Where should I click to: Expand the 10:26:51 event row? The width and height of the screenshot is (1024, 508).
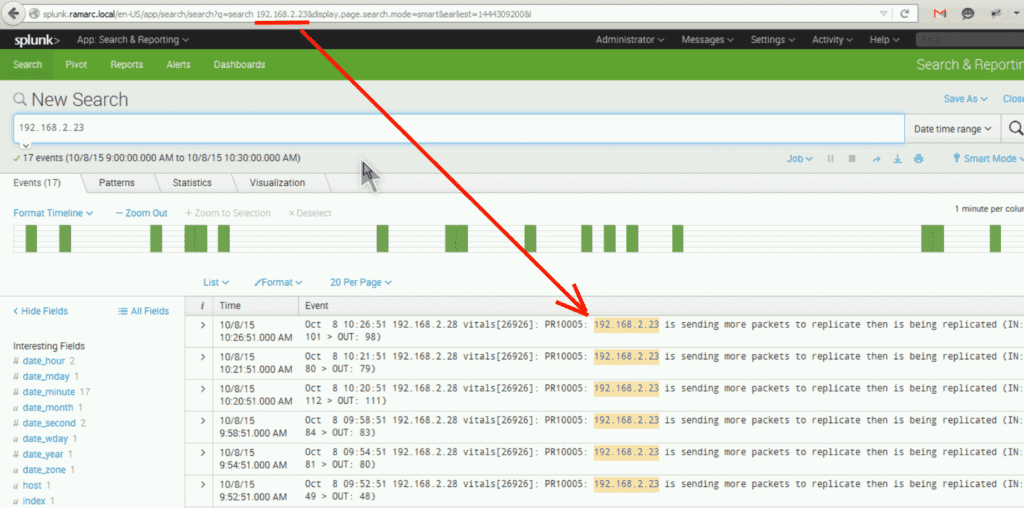click(x=202, y=325)
